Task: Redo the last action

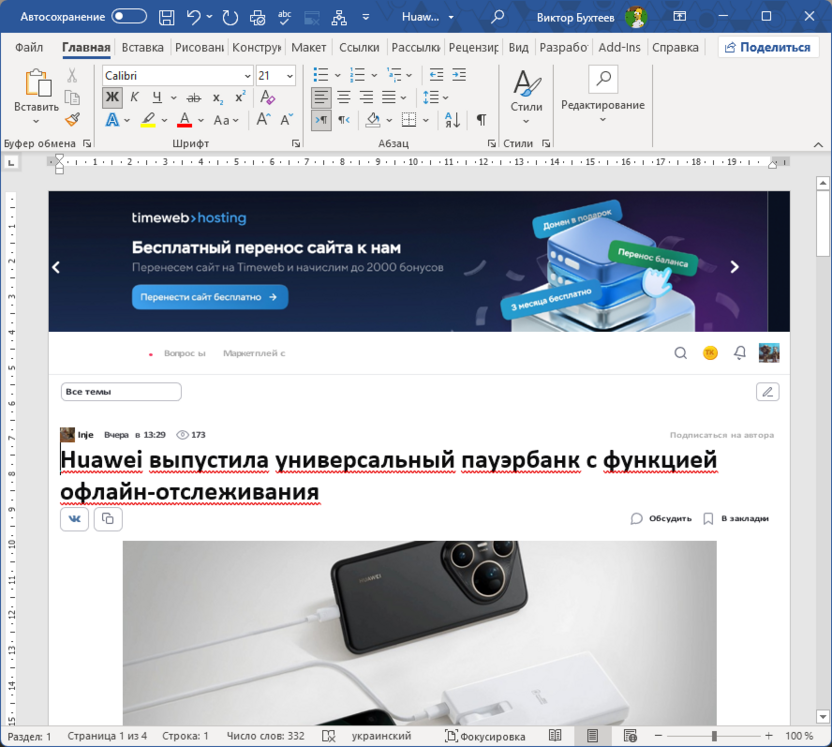Action: pyautogui.click(x=230, y=18)
